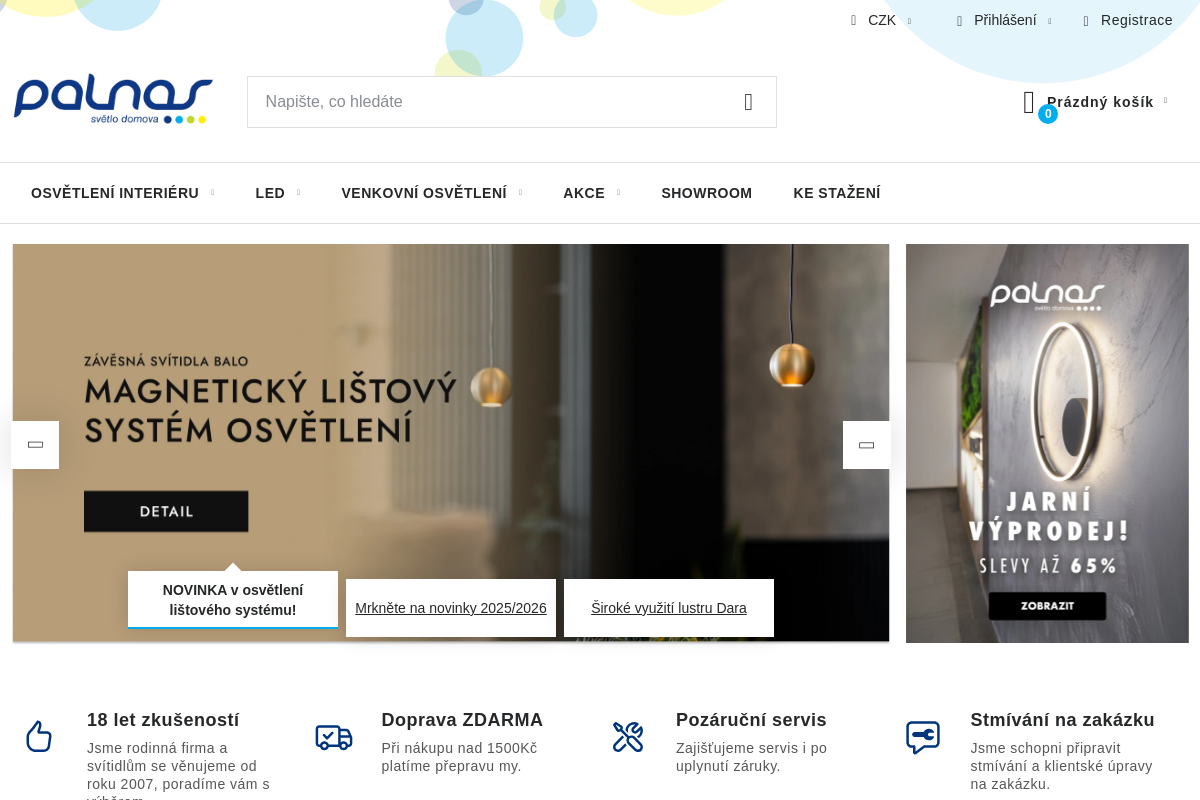Click the 'Napište, co hledáte' search field

pos(450,101)
